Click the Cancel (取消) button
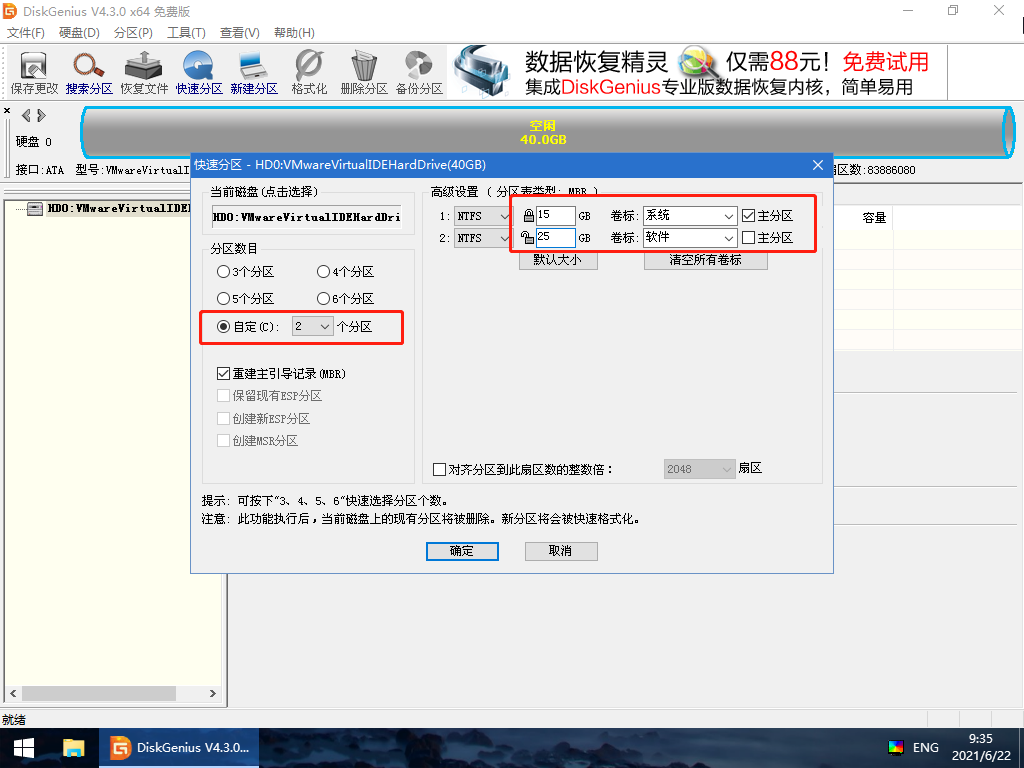 coord(561,551)
